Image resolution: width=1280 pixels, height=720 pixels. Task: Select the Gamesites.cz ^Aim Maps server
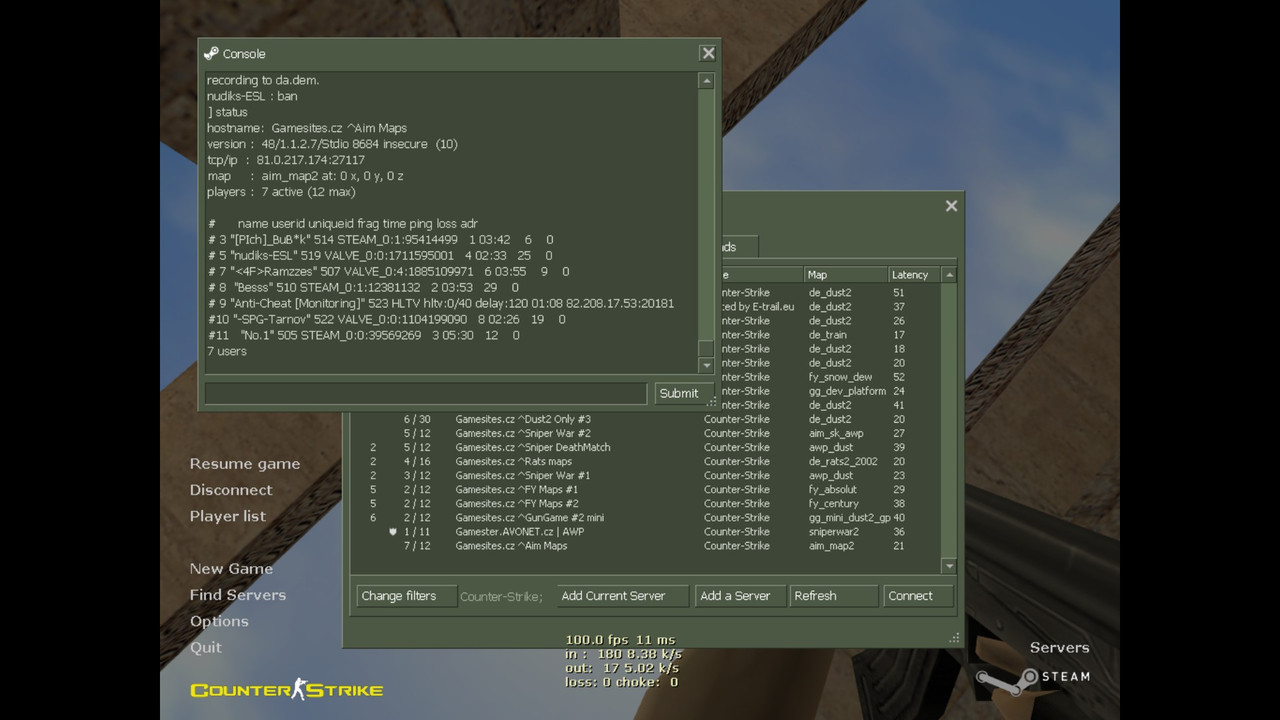click(x=645, y=546)
